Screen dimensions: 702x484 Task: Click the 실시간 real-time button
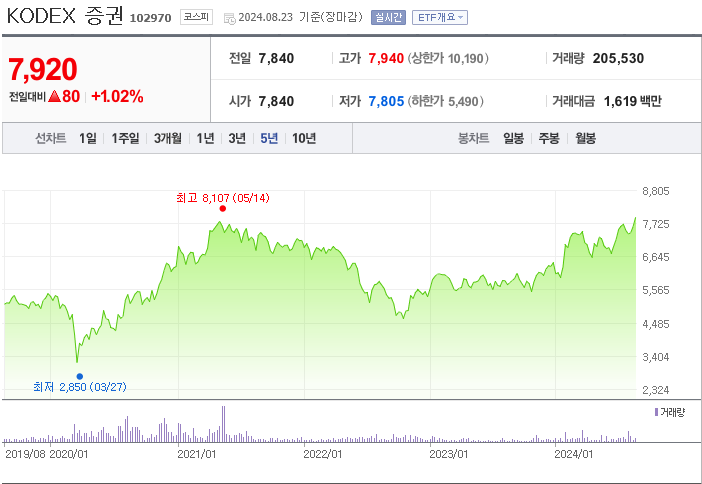coord(388,17)
